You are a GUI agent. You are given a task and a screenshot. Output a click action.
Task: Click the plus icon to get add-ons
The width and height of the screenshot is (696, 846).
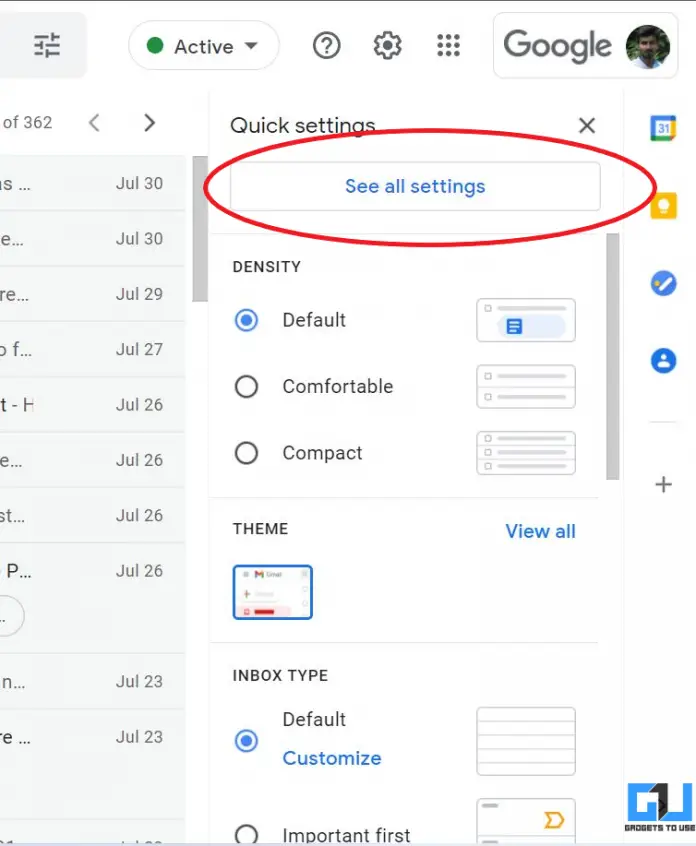pyautogui.click(x=663, y=485)
